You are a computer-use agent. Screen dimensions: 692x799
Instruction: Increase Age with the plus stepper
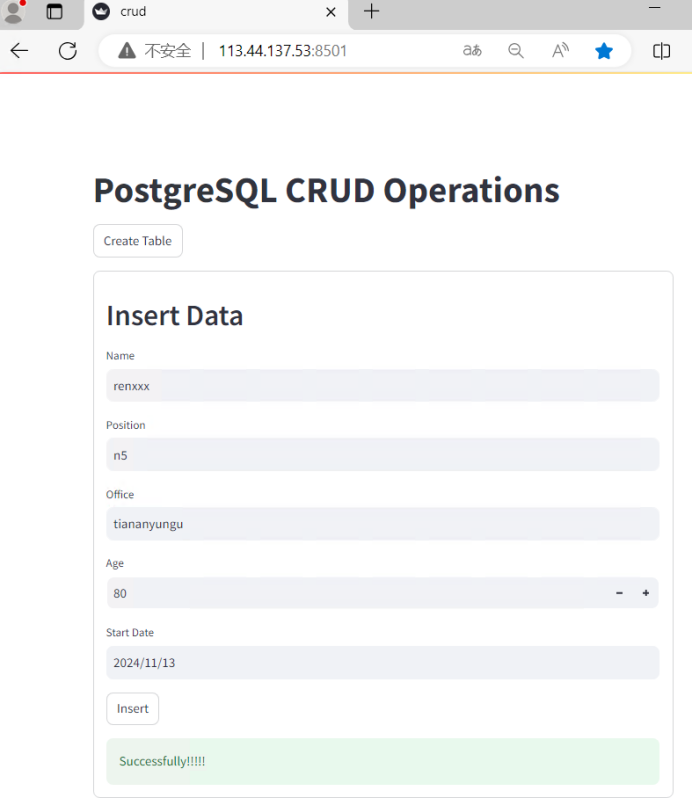[x=645, y=593]
